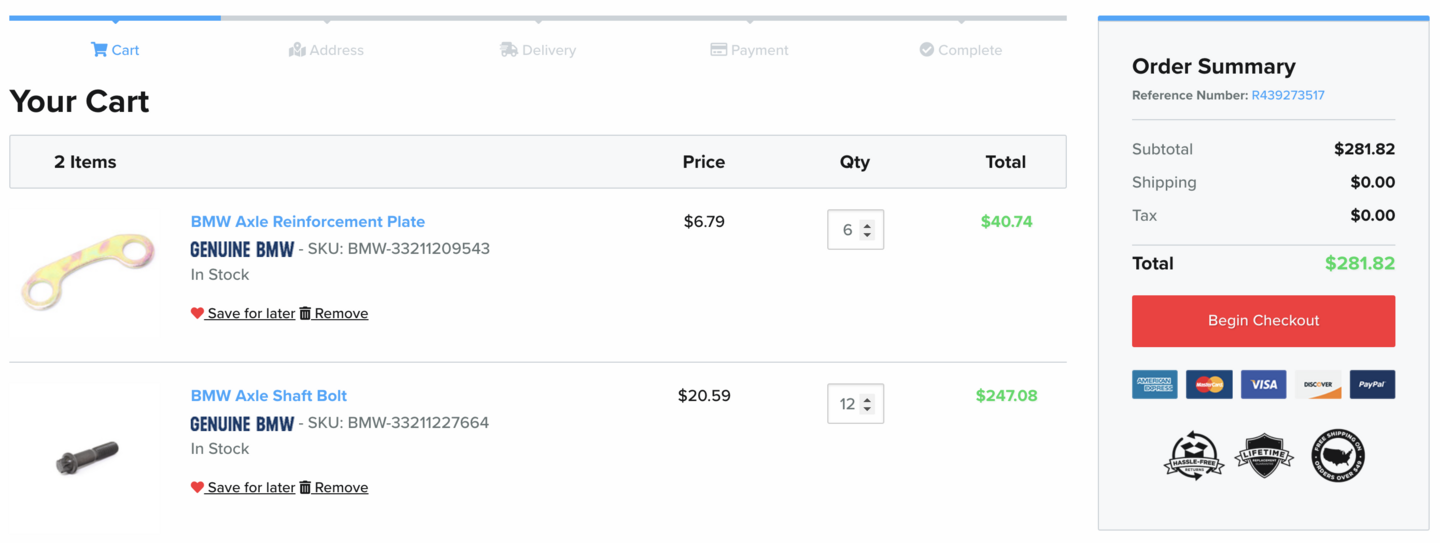Open the BMW Axle Shaft Bolt link
Image resolution: width=1440 pixels, height=543 pixels.
(x=269, y=396)
